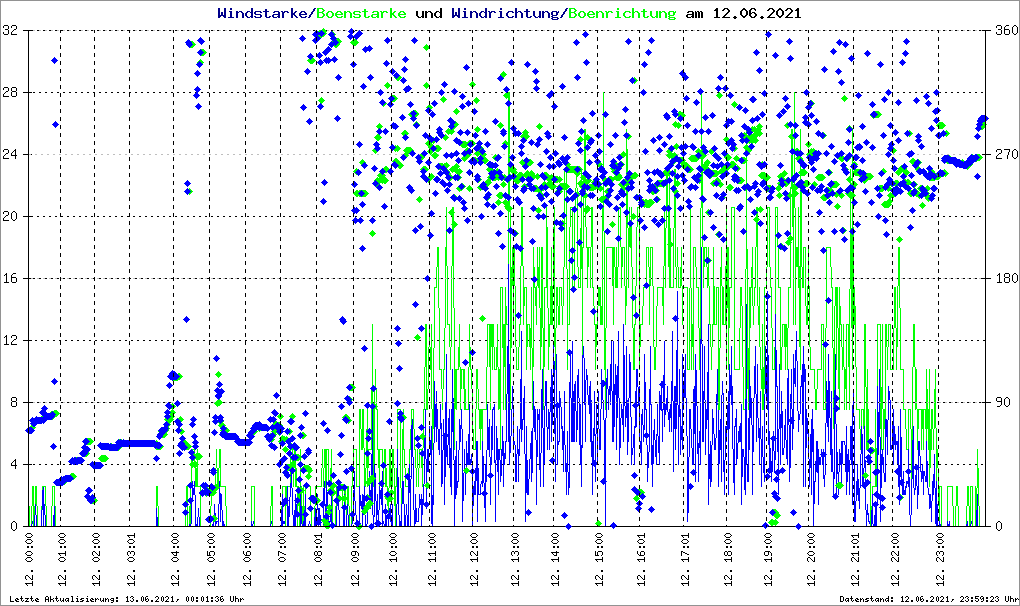
Task: Select the 16 value on left axis
Action: (x=11, y=279)
